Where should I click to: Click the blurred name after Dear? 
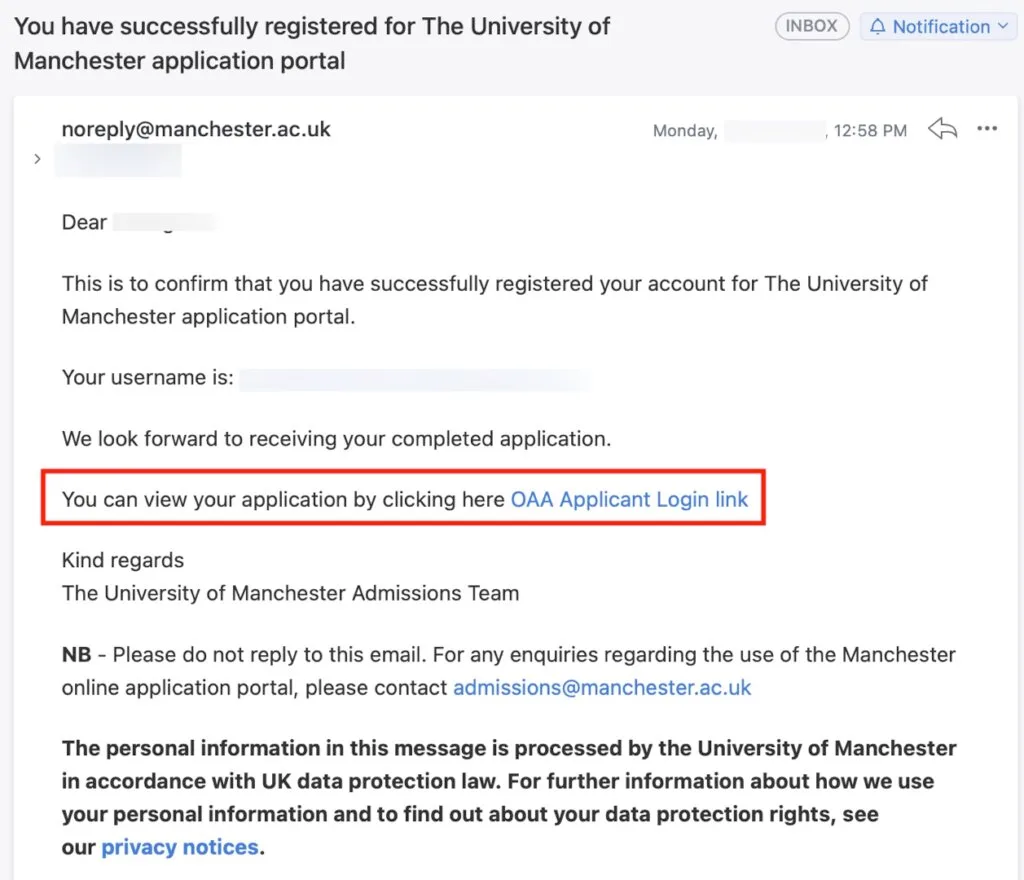pos(163,222)
